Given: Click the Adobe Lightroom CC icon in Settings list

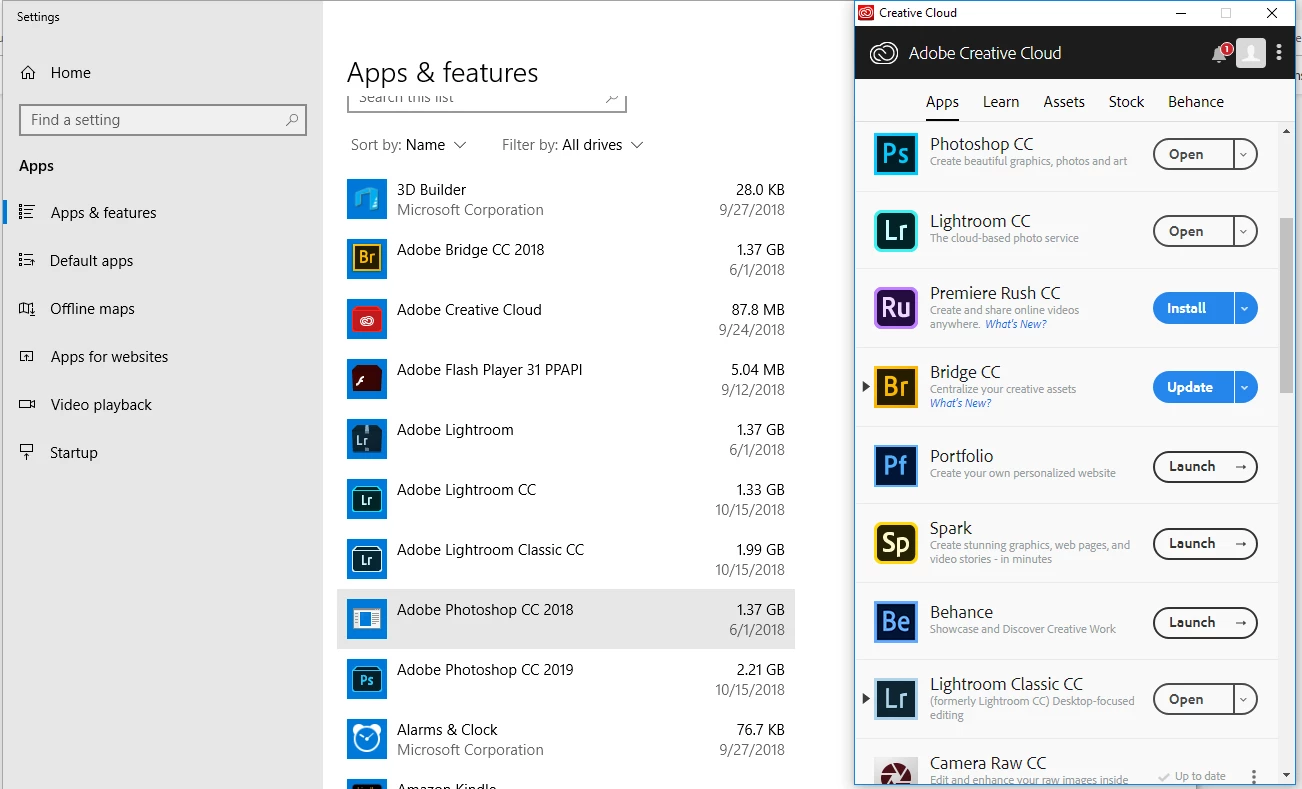Looking at the screenshot, I should click(x=367, y=499).
